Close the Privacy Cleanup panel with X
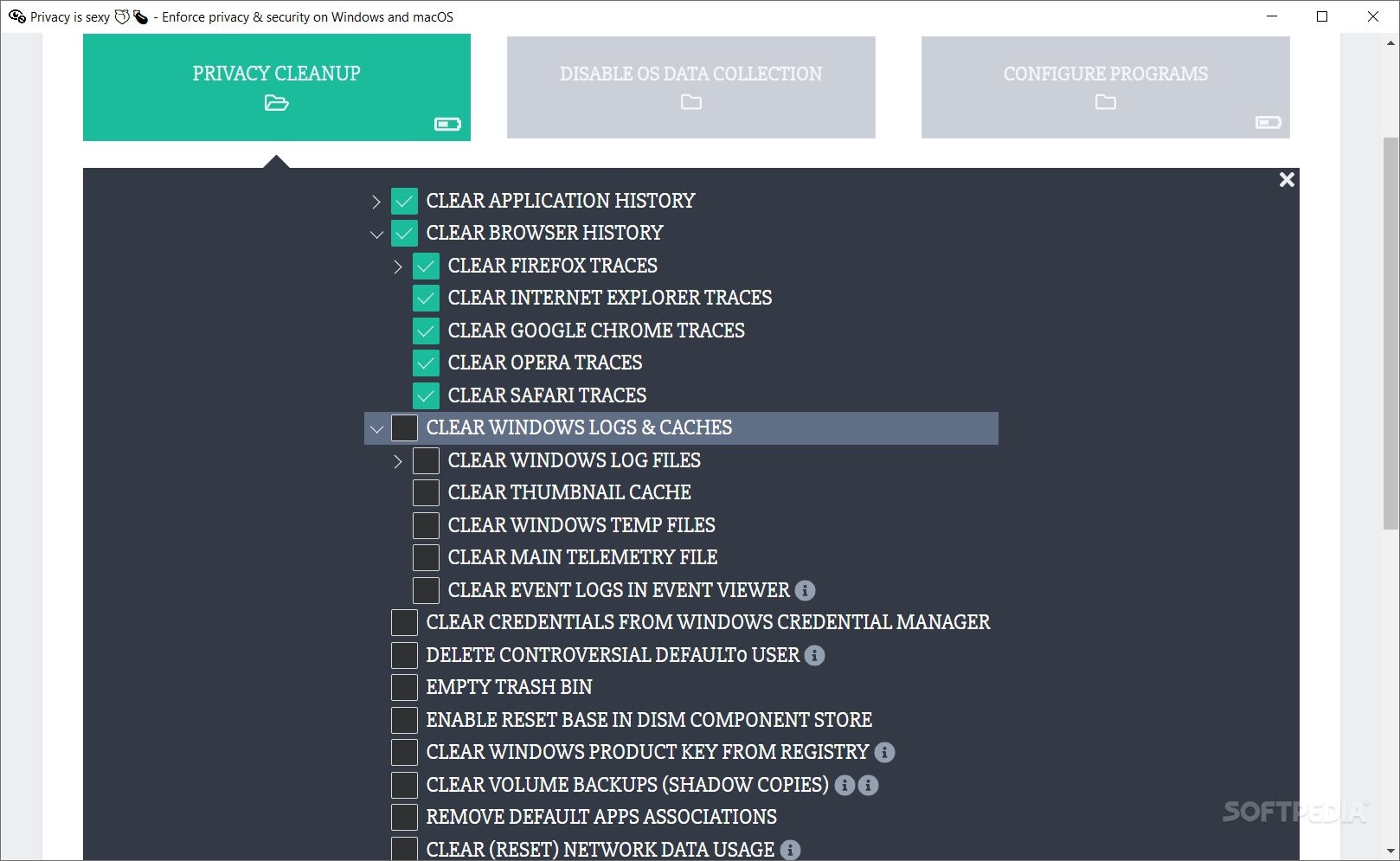The width and height of the screenshot is (1400, 861). [x=1287, y=179]
